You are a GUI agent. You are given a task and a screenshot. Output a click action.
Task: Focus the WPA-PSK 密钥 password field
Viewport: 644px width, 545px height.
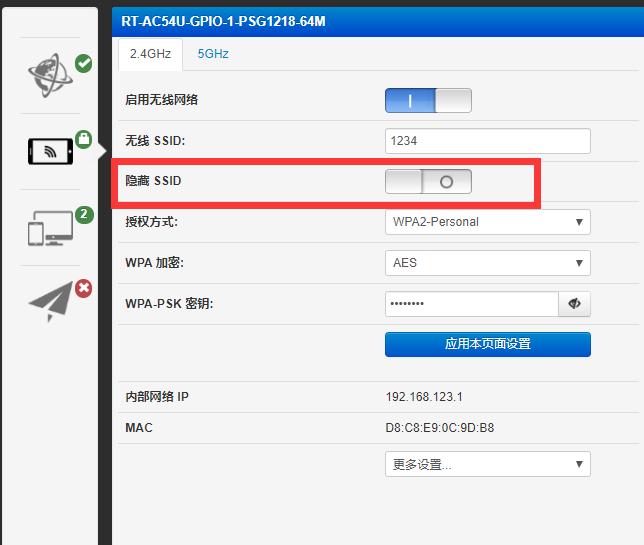pyautogui.click(x=472, y=304)
